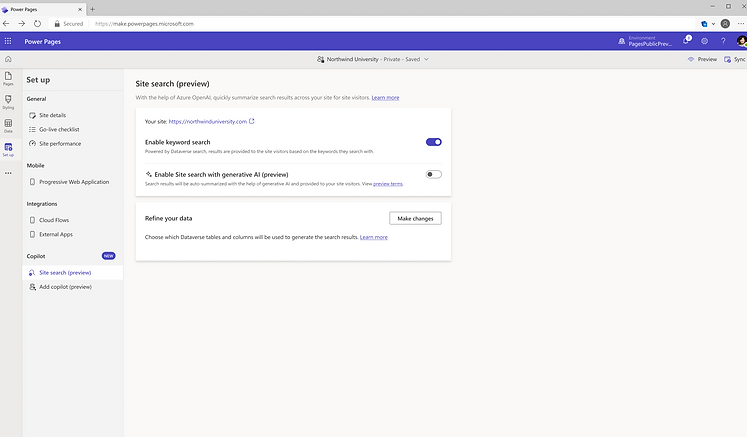Expand the Northwind University site dropdown

point(426,60)
